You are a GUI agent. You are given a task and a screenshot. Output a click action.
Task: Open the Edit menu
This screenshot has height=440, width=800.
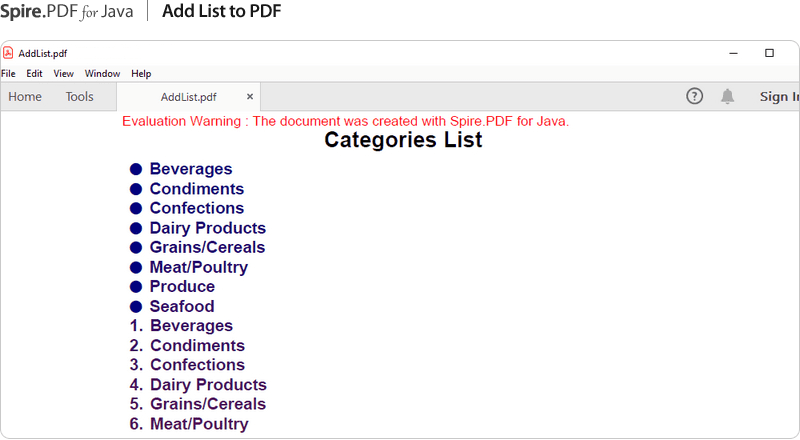[34, 74]
